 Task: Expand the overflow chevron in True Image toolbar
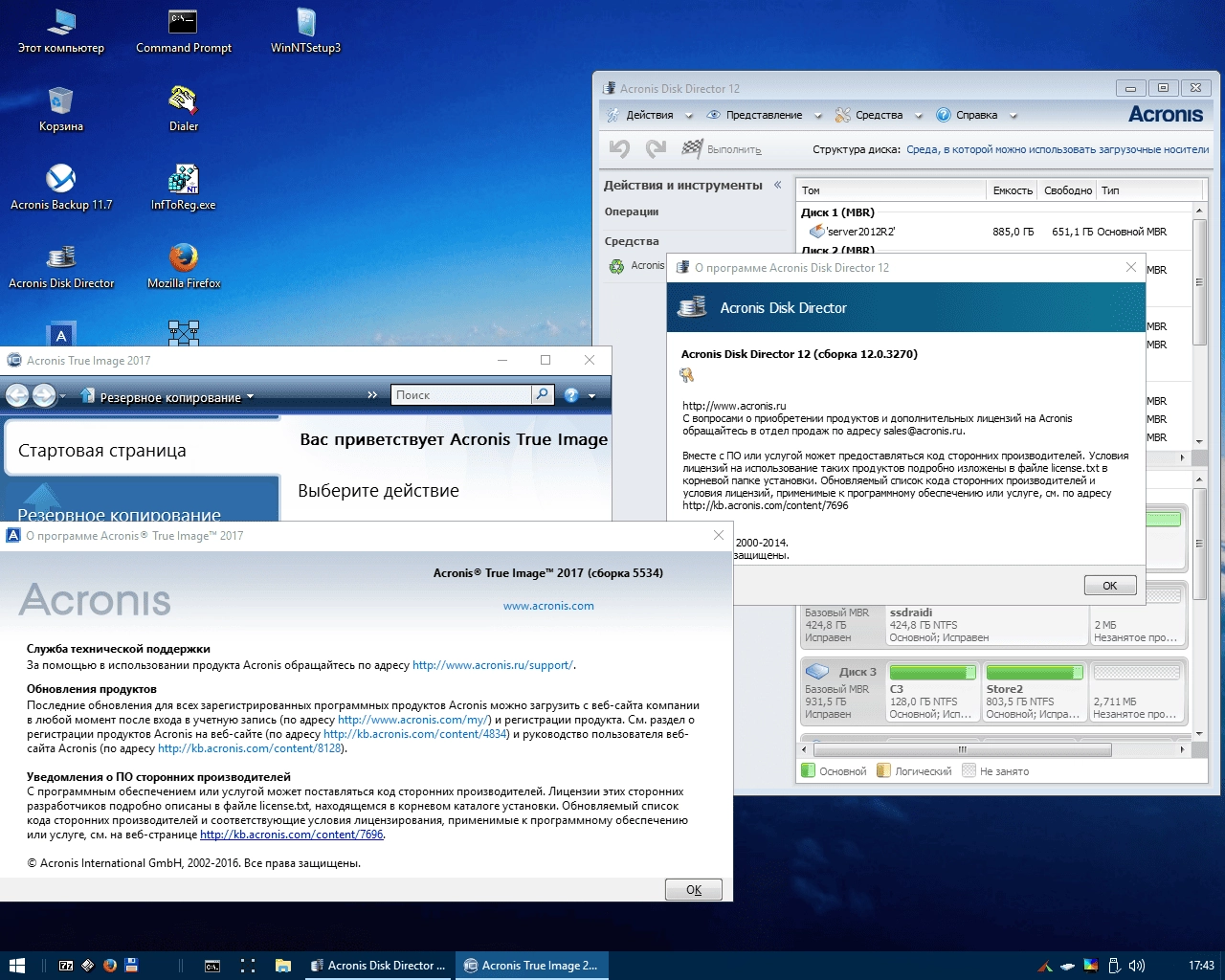372,395
